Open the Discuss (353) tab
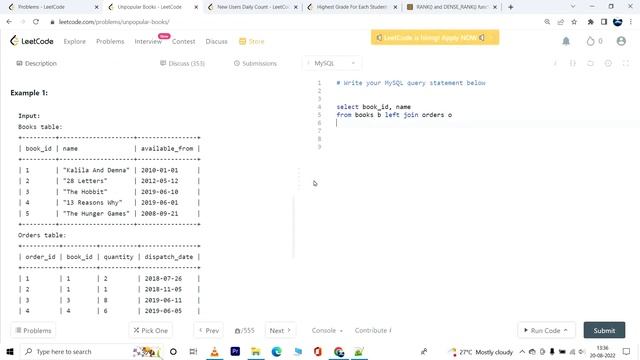Image resolution: width=640 pixels, height=360 pixels. tap(182, 63)
